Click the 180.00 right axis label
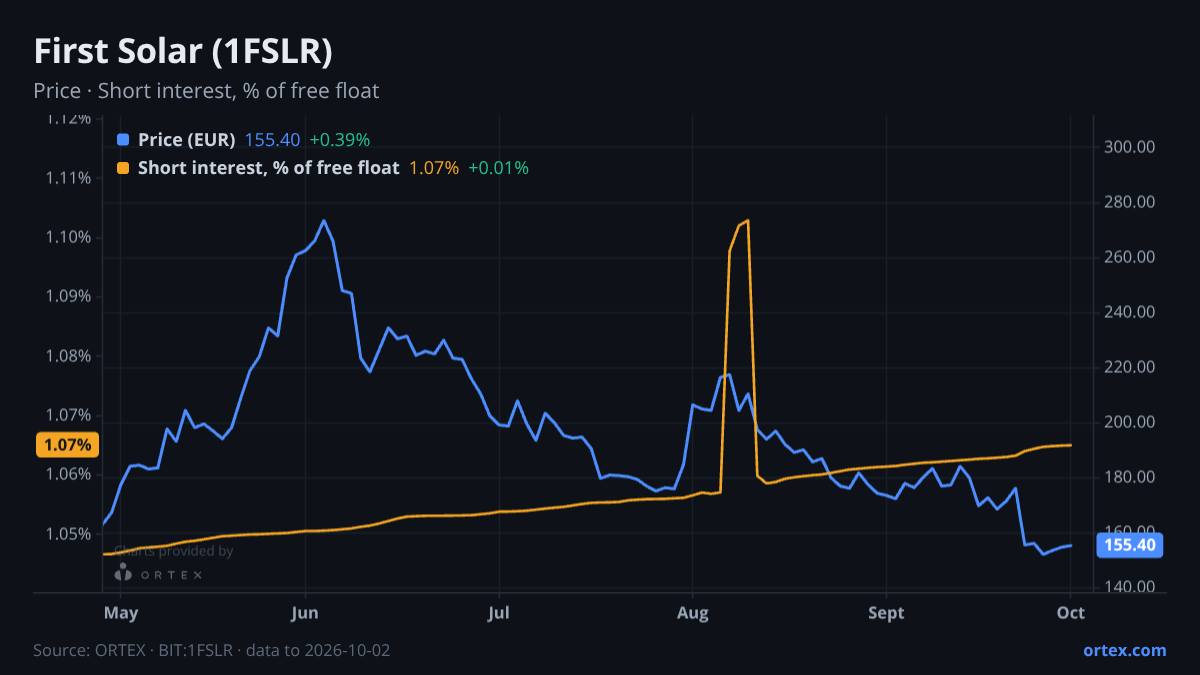 [1132, 477]
